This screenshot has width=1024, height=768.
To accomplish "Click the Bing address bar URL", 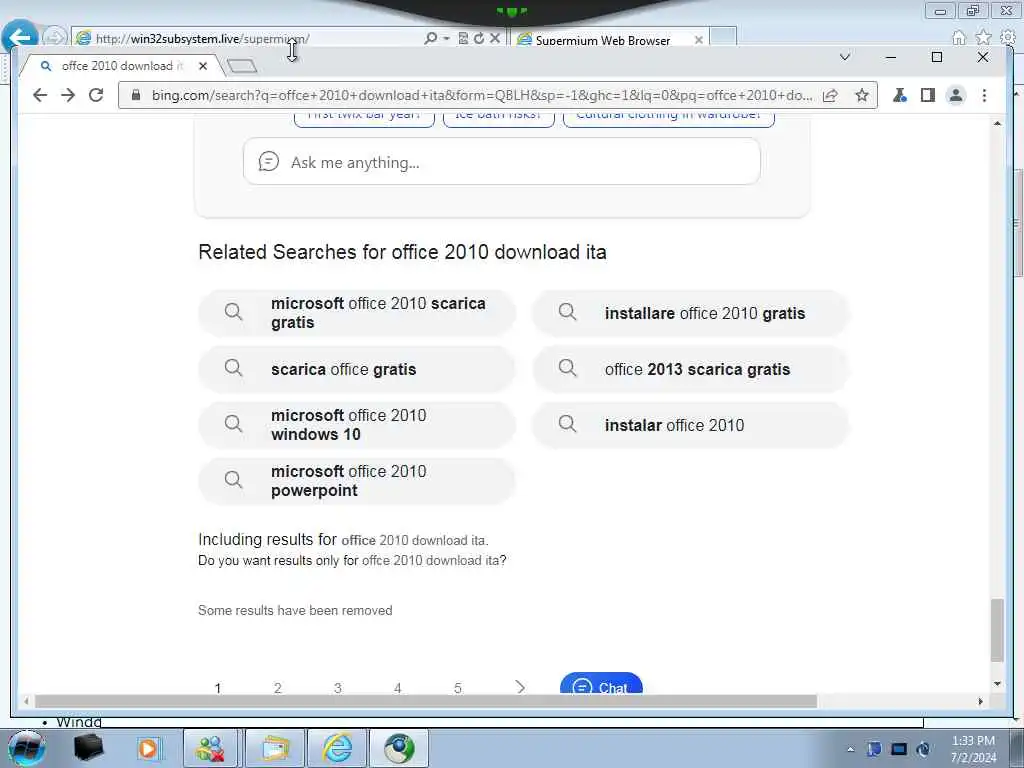I will point(482,95).
